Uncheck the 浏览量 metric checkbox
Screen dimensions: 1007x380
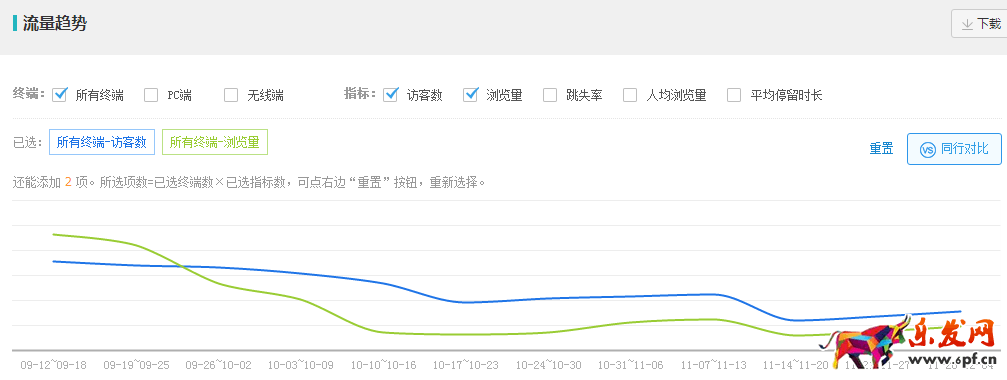[471, 95]
